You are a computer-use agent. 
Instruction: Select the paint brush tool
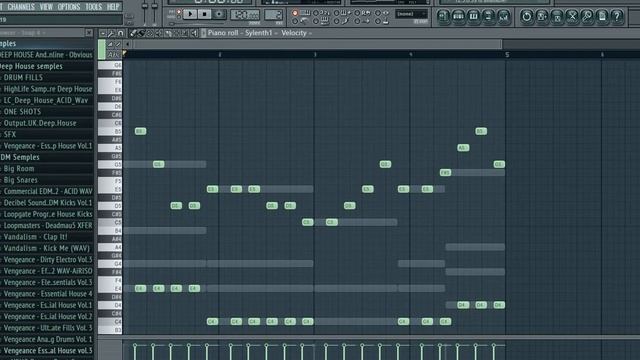141,33
